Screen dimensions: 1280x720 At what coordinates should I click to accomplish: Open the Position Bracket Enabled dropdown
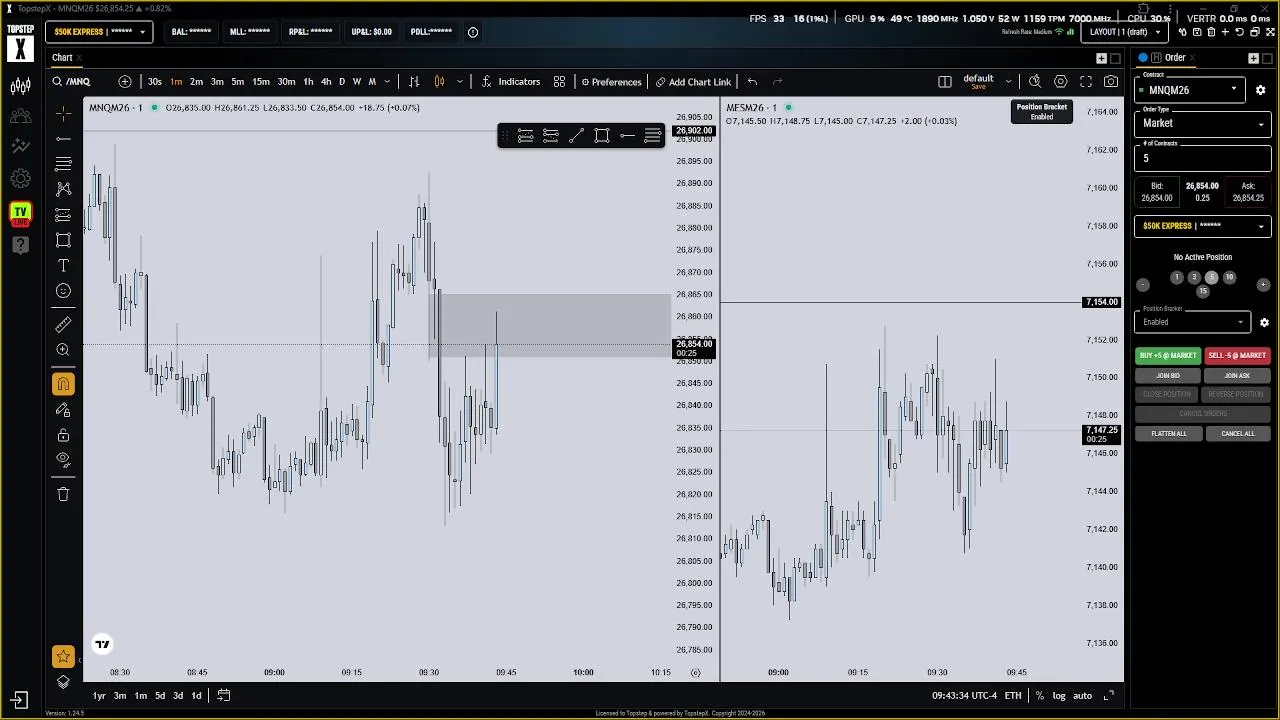tap(1192, 322)
